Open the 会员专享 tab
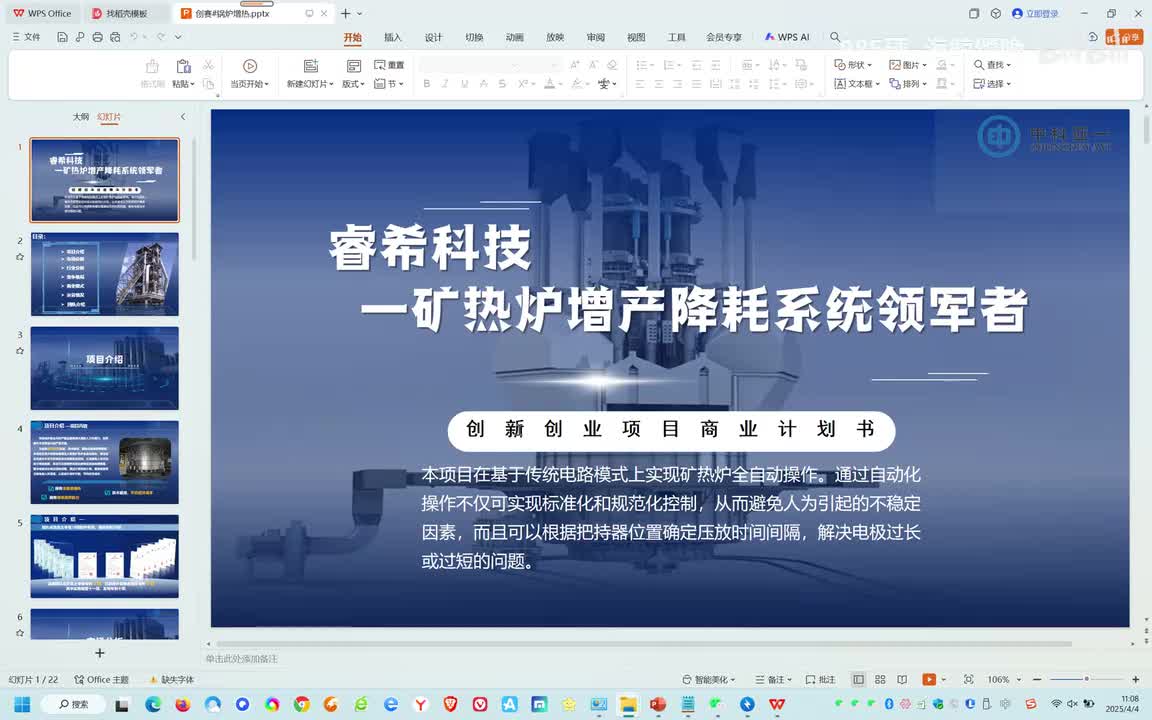Viewport: 1152px width, 720px height. pyautogui.click(x=724, y=37)
